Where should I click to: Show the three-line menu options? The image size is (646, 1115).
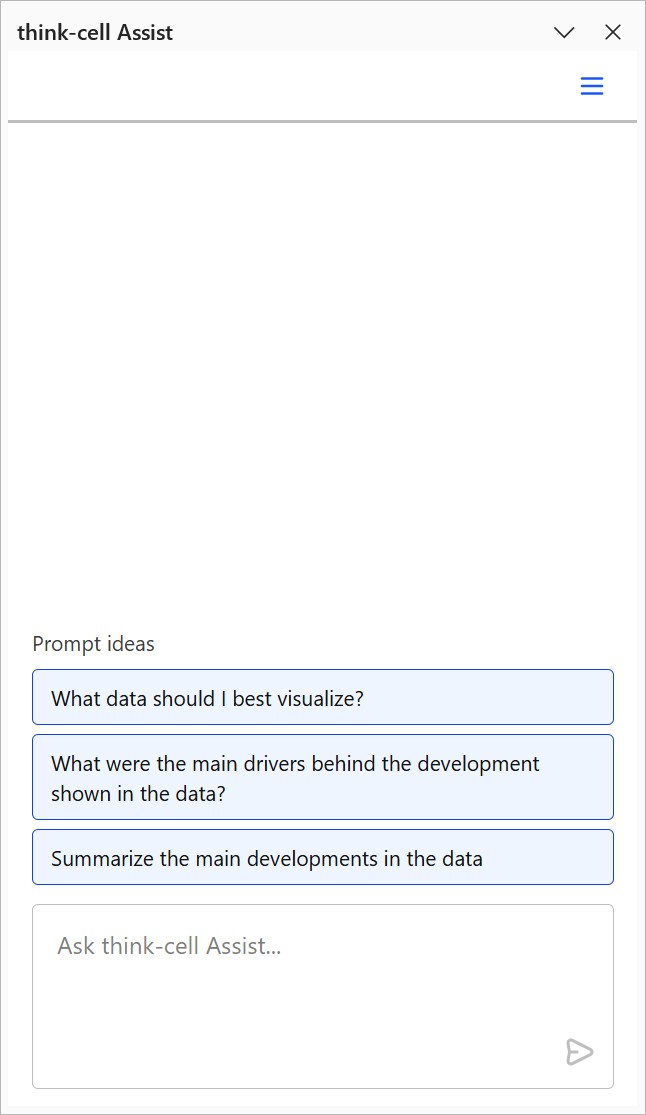(592, 86)
